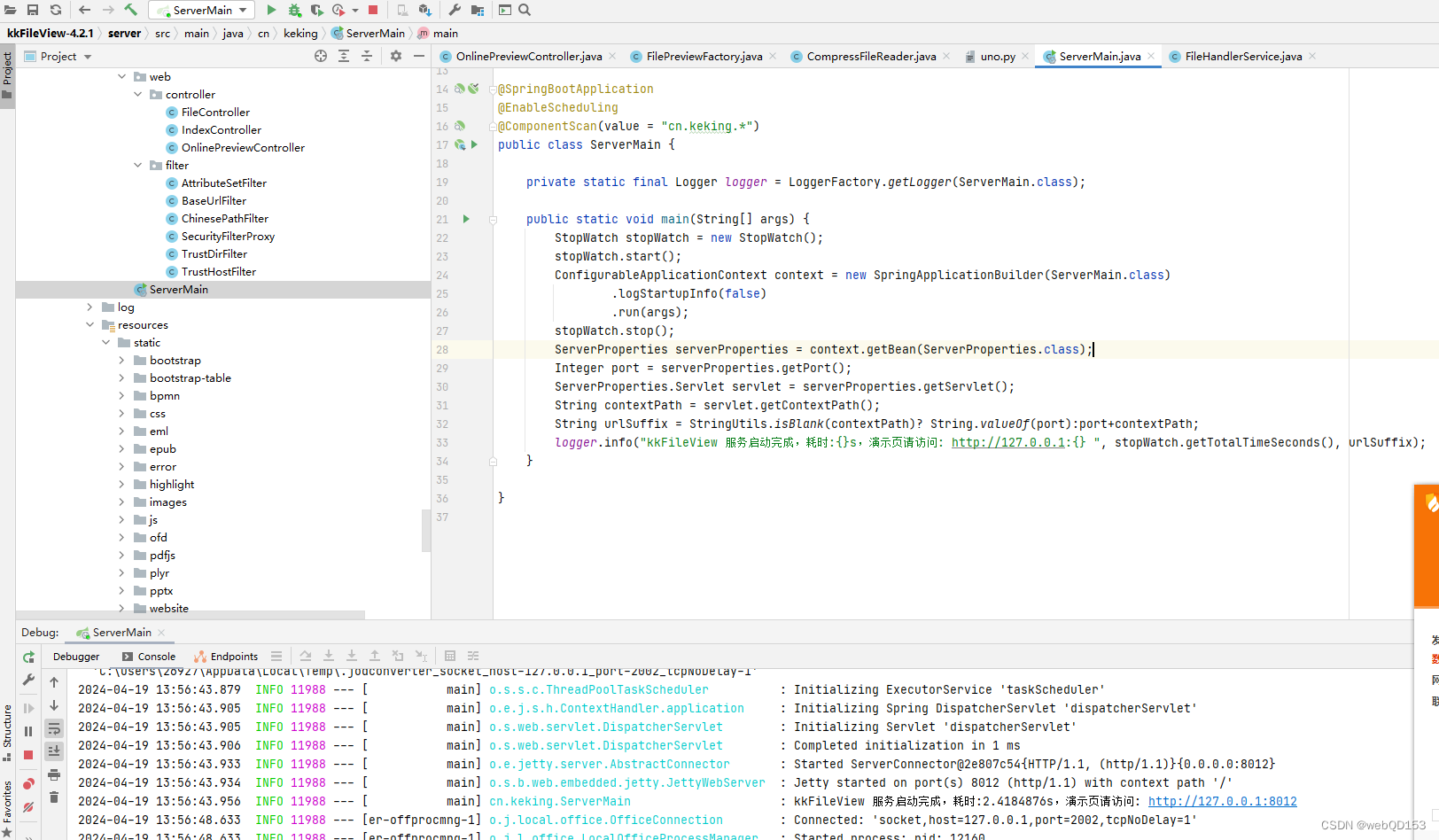Open Project panel gear options

click(x=396, y=56)
